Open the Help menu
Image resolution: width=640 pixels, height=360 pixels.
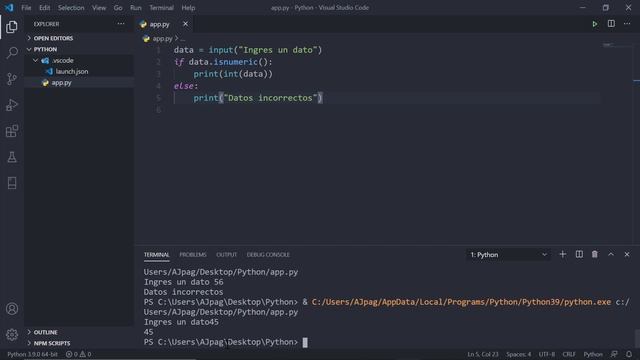[188, 7]
